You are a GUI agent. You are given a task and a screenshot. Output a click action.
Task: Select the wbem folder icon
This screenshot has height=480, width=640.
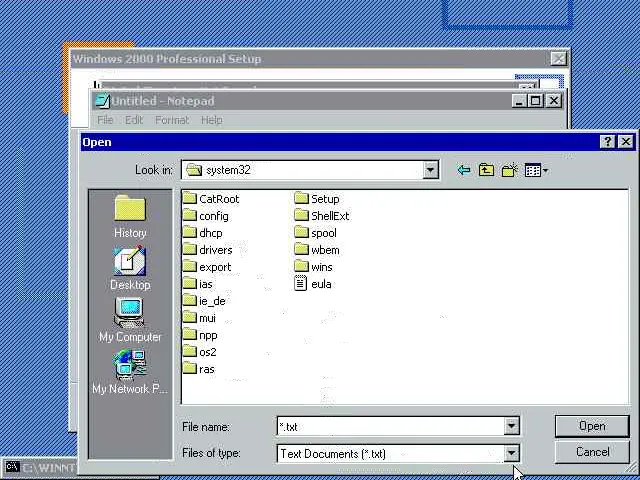(301, 250)
